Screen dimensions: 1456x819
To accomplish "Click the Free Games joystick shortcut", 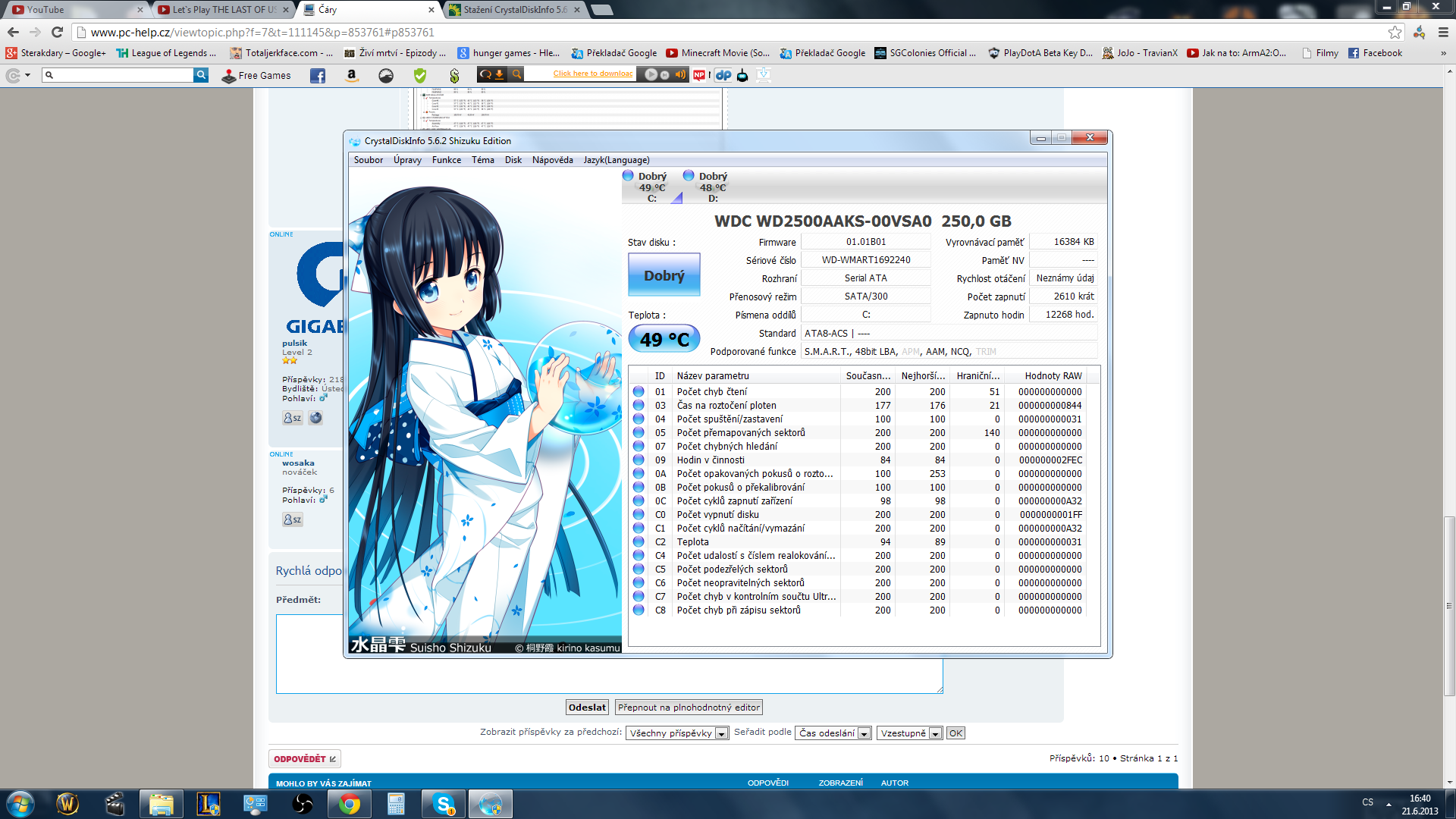I will pos(256,76).
